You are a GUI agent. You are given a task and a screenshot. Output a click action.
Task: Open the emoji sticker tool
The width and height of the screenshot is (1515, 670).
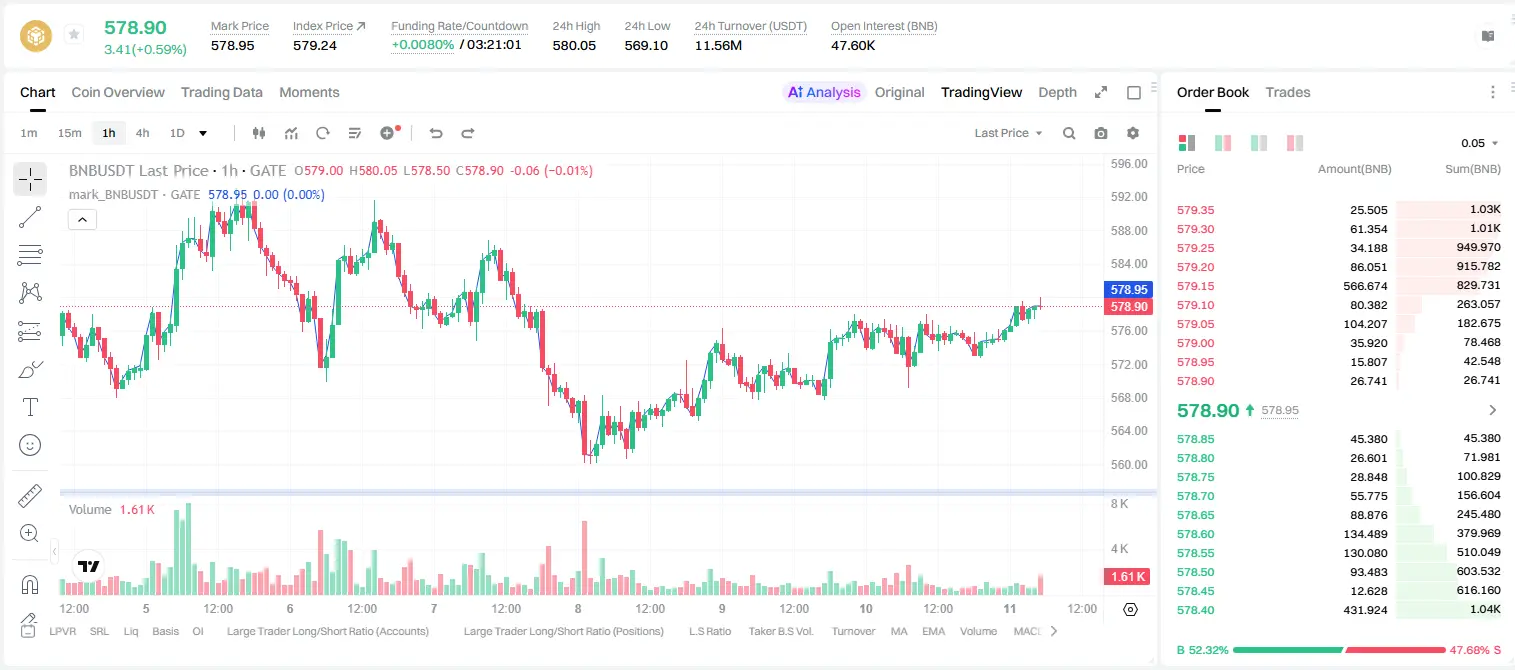point(30,445)
